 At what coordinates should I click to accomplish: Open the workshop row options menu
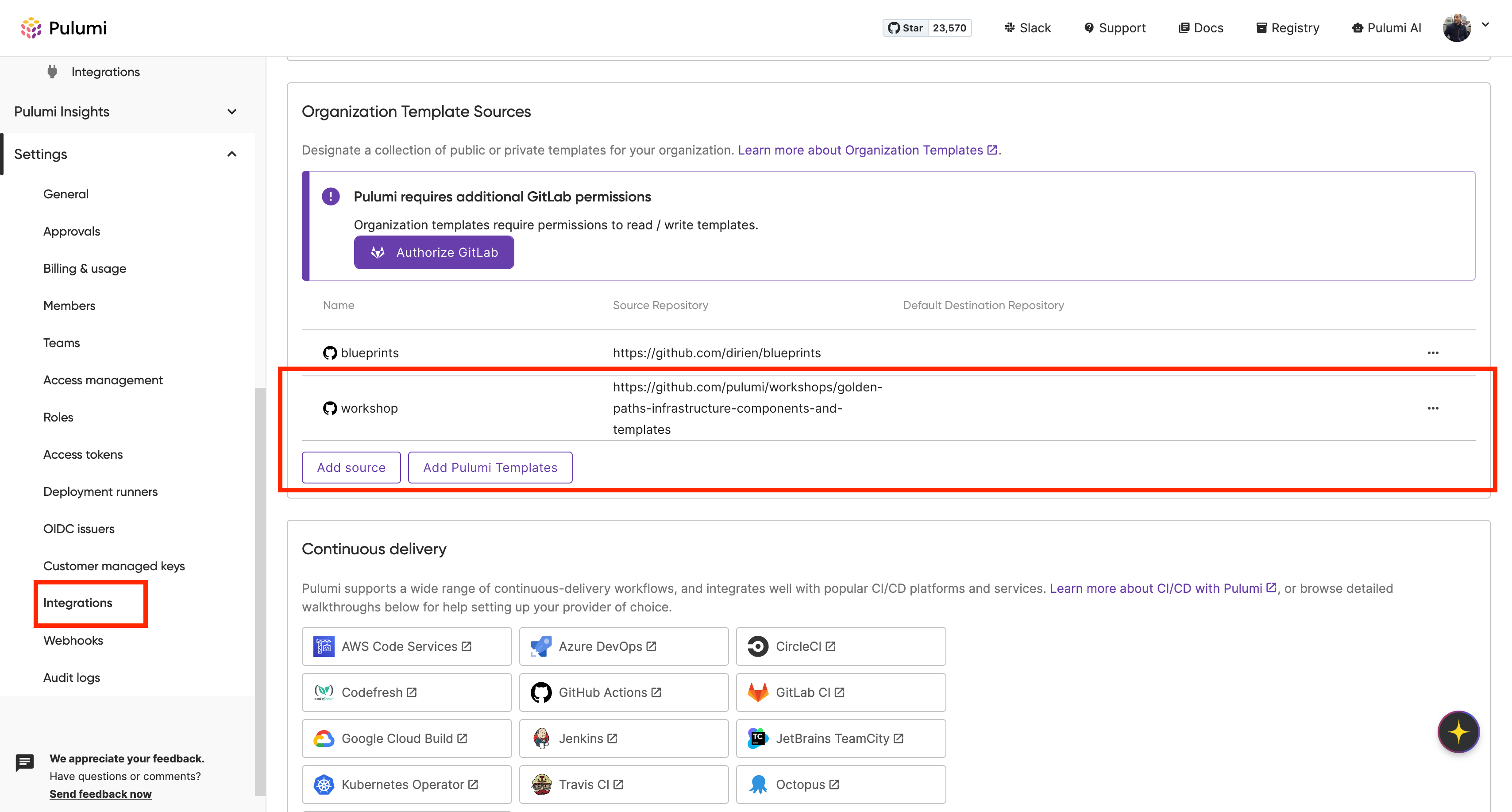pos(1433,408)
